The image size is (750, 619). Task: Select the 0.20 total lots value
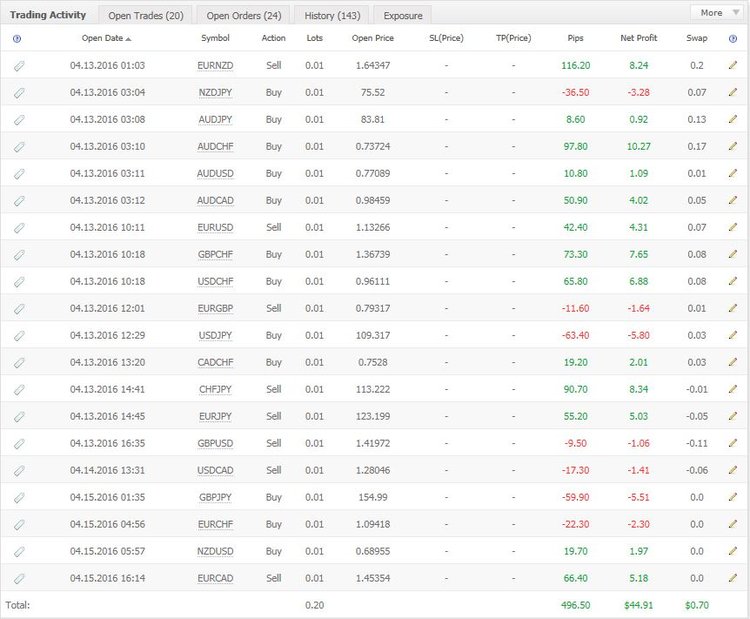click(x=315, y=605)
